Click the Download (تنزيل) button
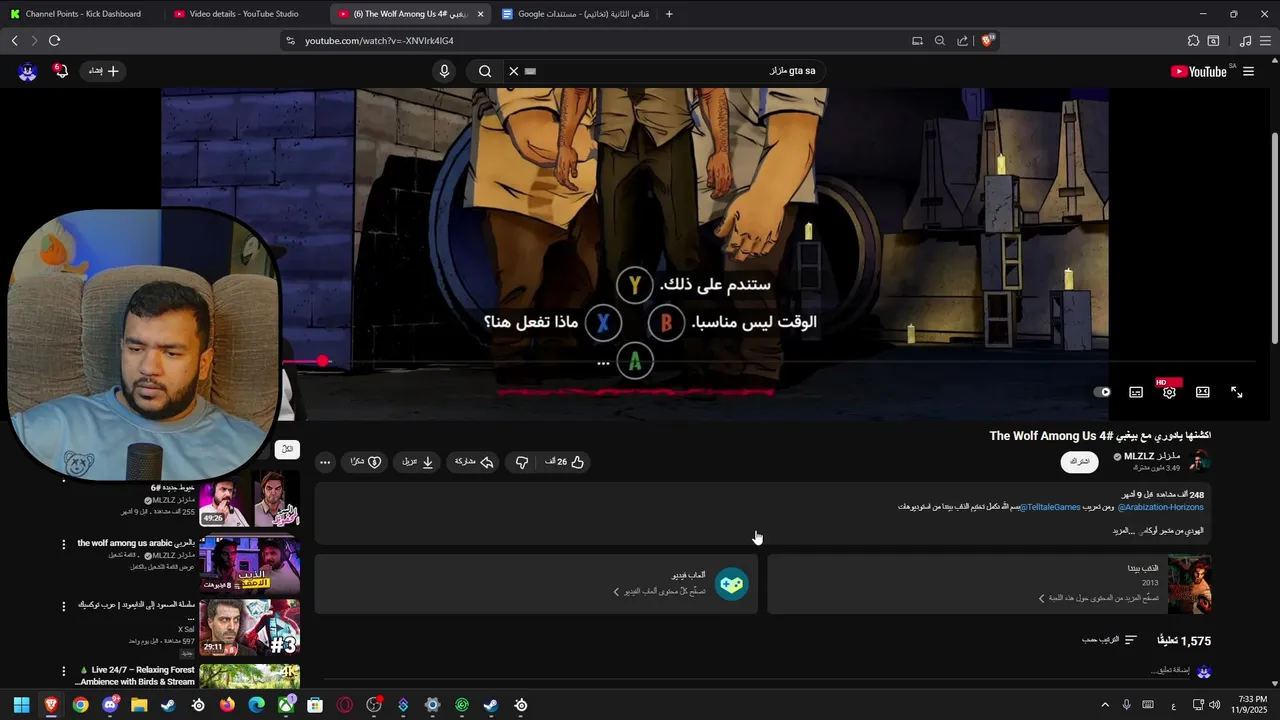This screenshot has height=720, width=1280. point(418,462)
